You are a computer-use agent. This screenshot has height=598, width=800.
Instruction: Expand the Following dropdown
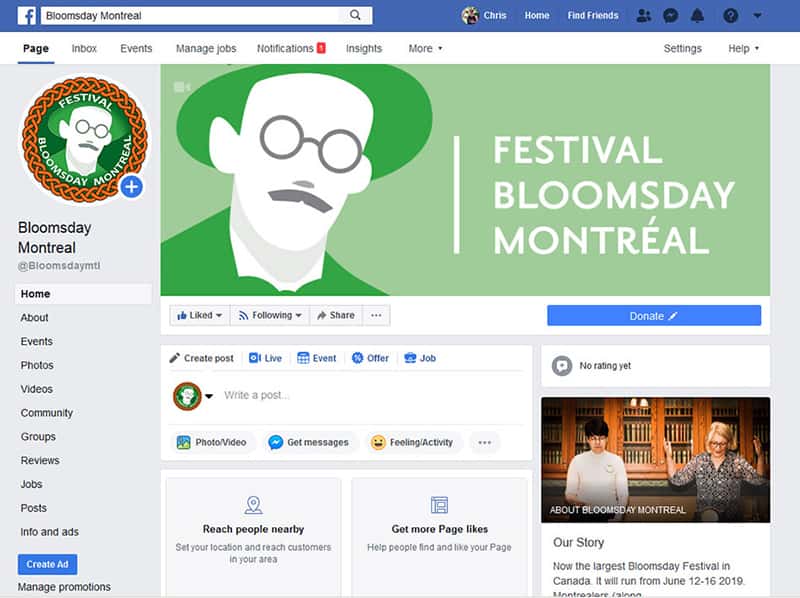pos(270,315)
